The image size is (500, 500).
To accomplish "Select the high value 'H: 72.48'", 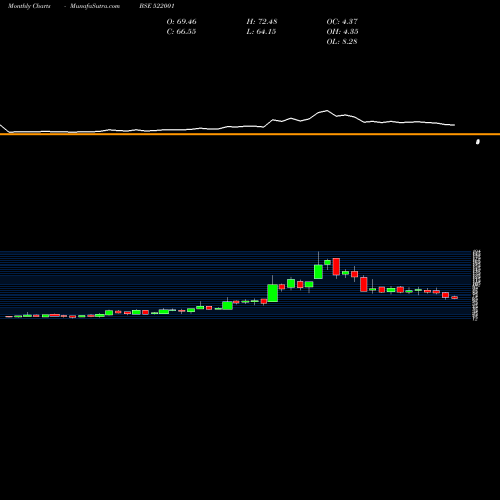I will click(x=262, y=22).
